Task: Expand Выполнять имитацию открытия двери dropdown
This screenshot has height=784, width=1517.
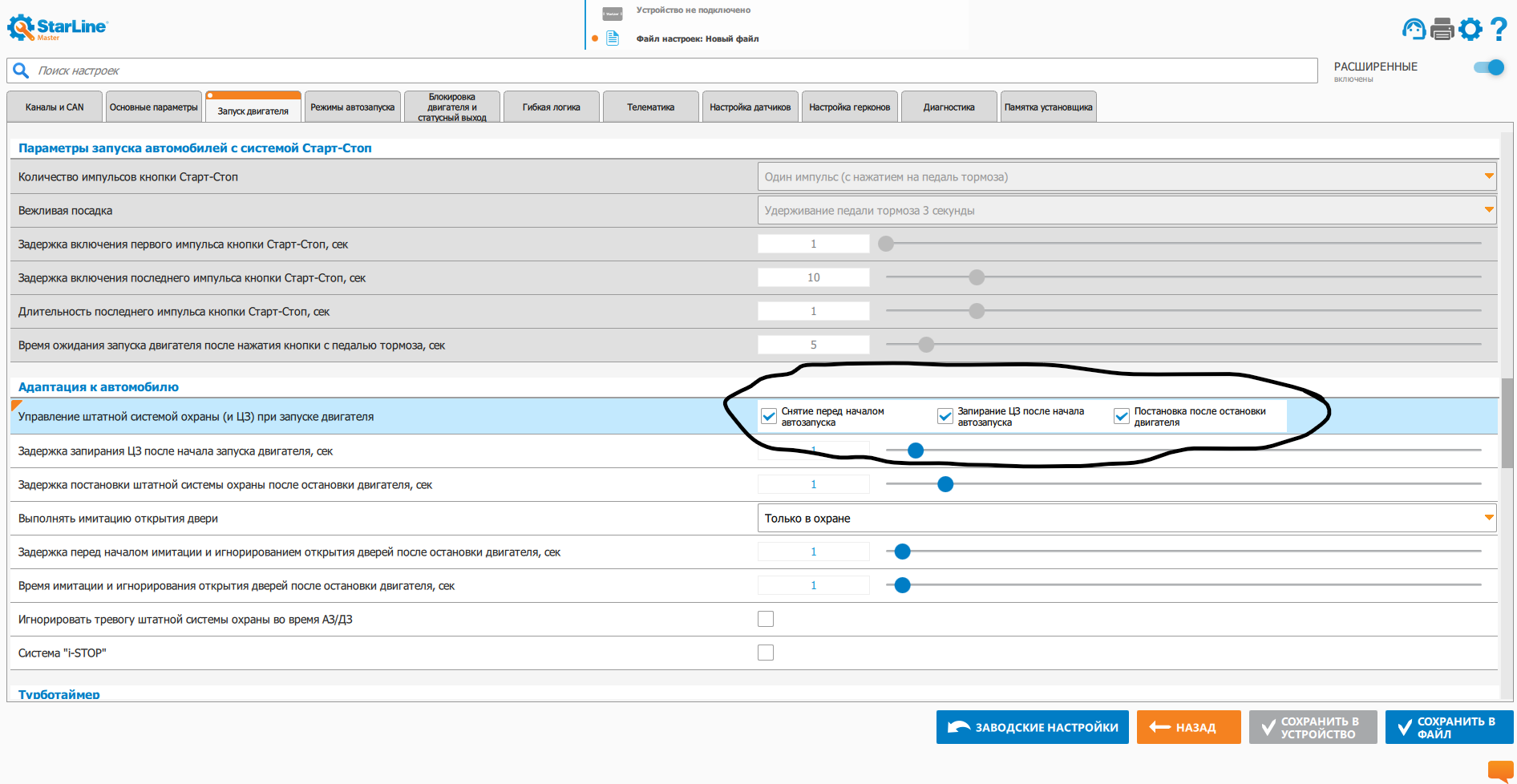Action: click(x=1127, y=518)
